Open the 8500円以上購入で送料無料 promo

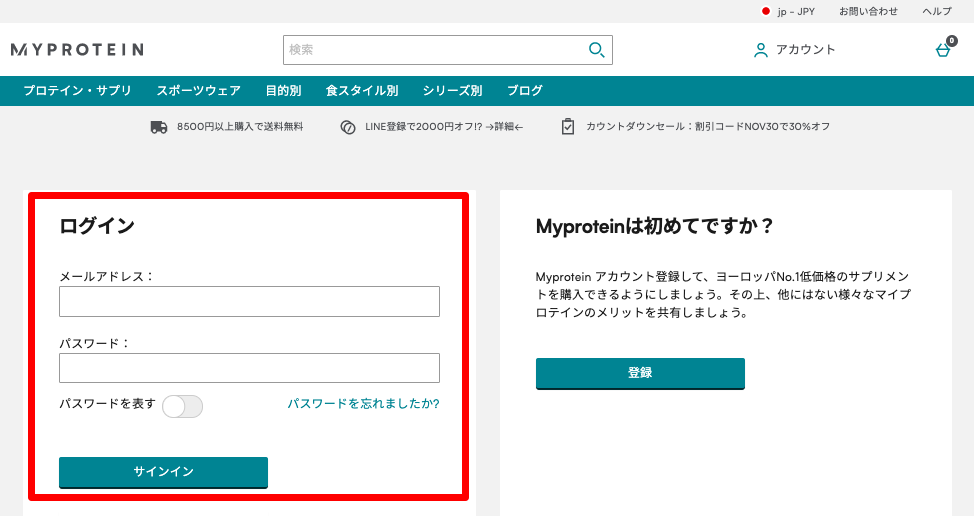tap(240, 127)
